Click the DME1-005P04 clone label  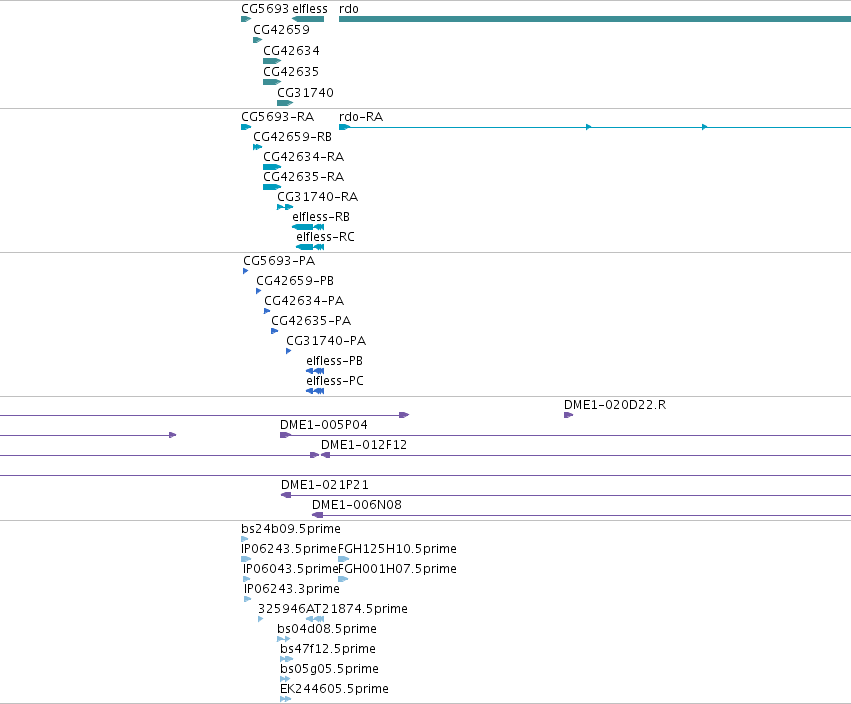323,424
